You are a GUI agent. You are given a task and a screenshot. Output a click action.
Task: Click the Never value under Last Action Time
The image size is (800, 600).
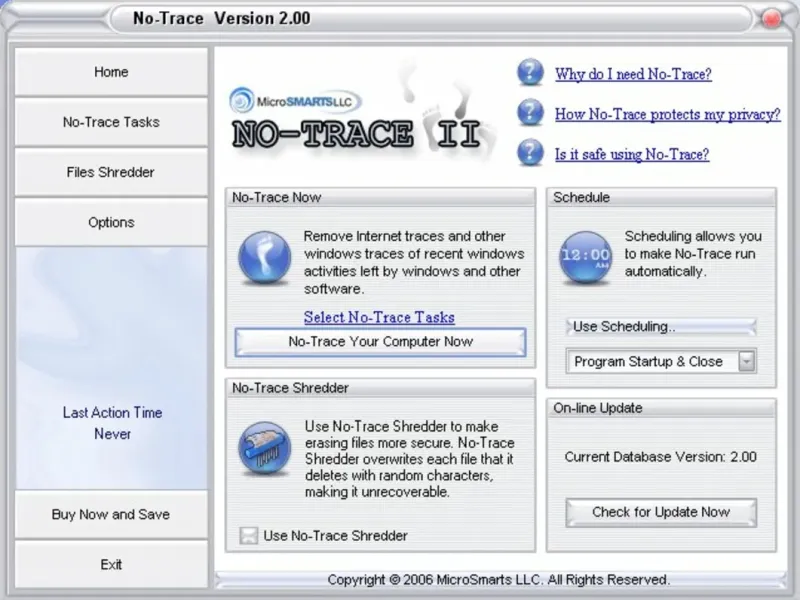112,434
